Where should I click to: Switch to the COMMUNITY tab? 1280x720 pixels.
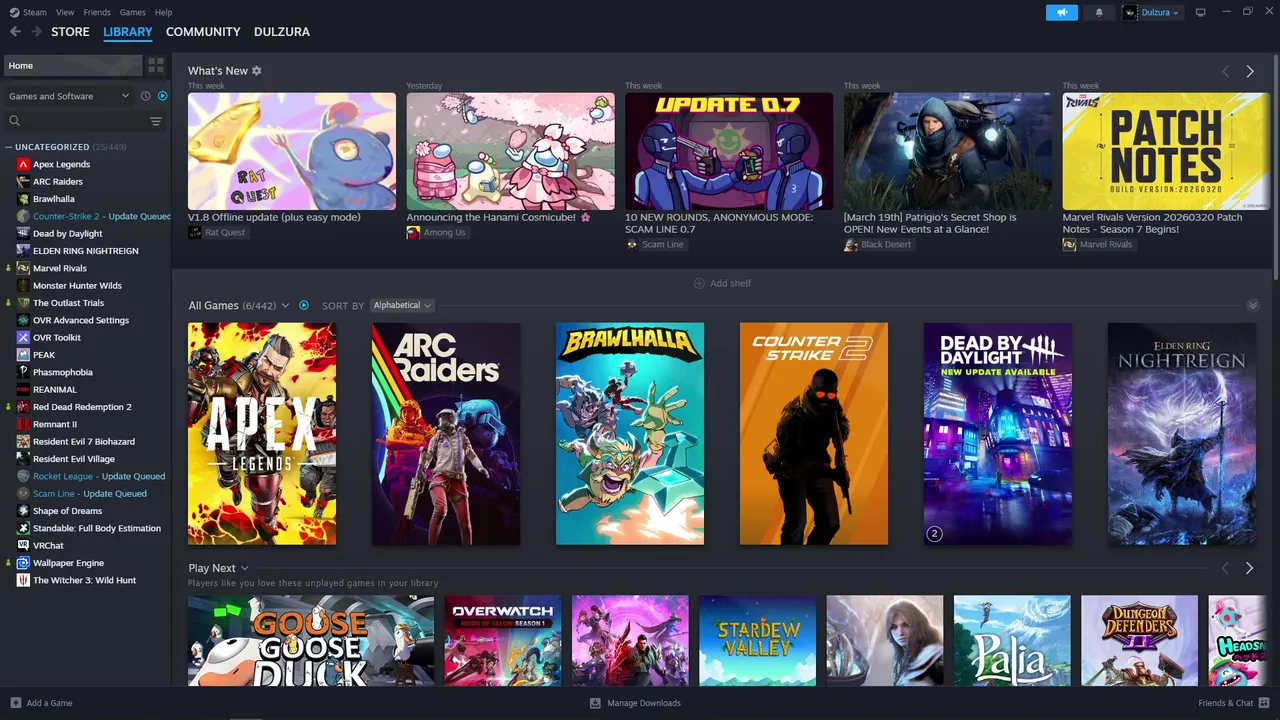203,32
